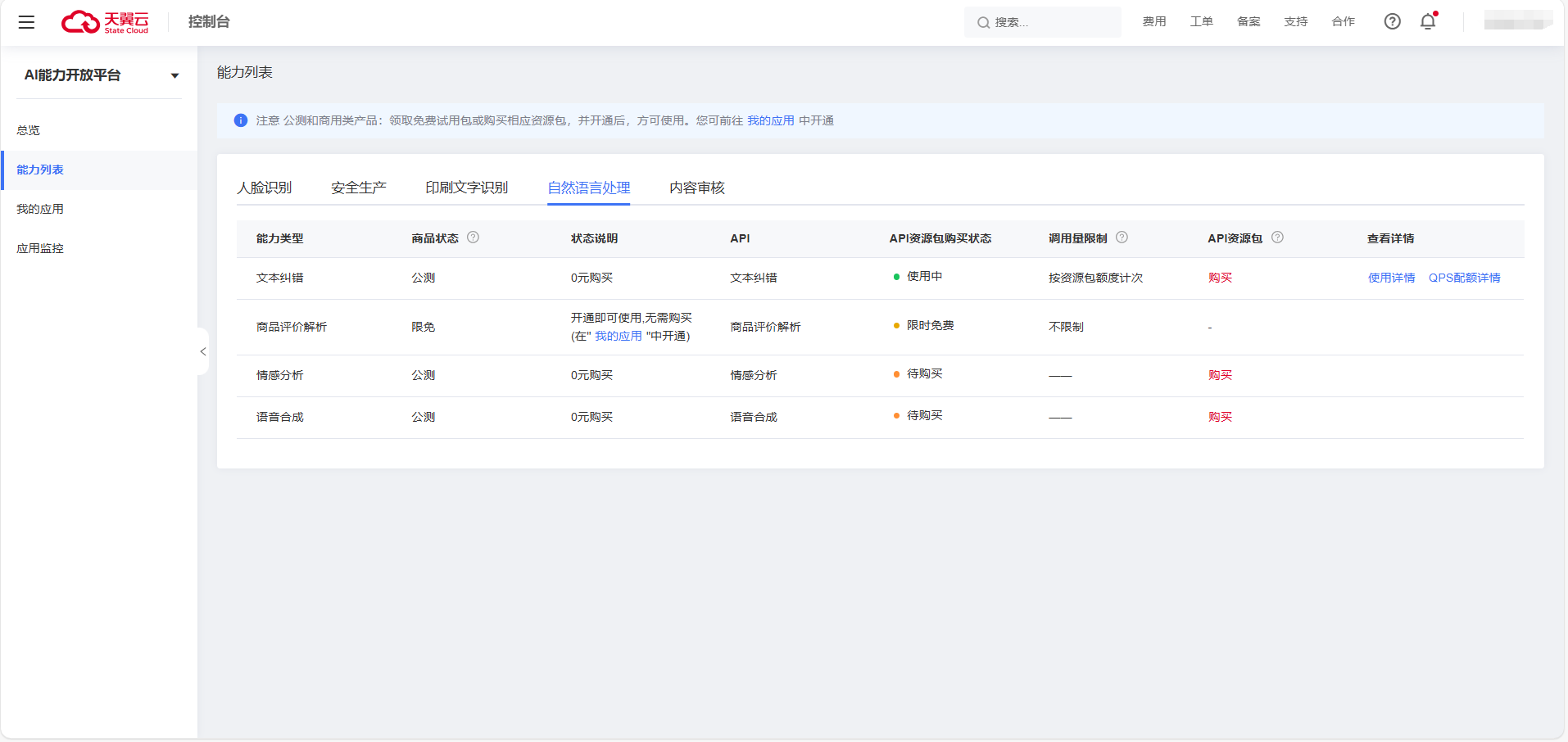Open the help question-mark icon
Viewport: 1568px width, 742px height.
pyautogui.click(x=1392, y=21)
